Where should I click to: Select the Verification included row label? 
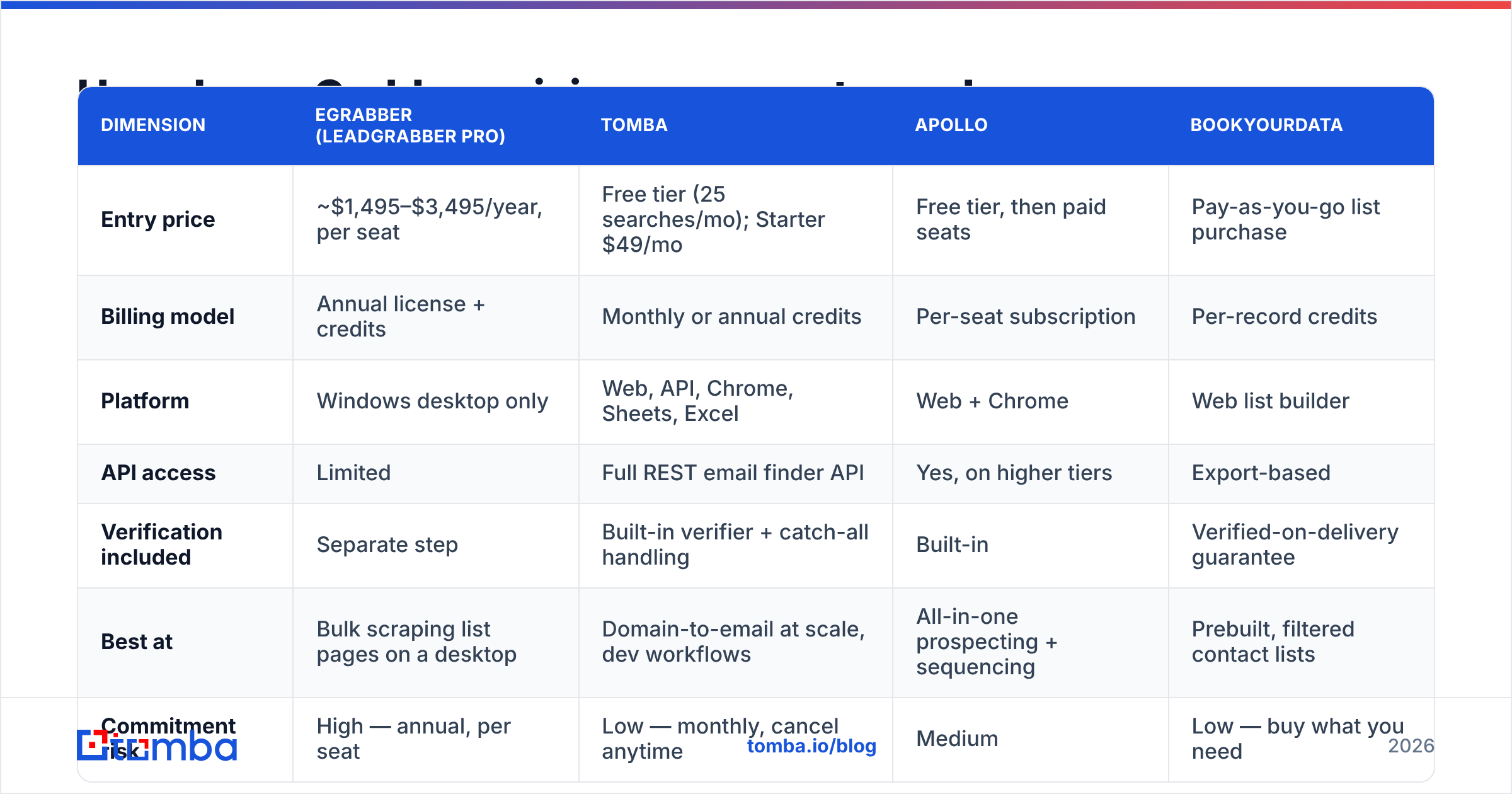point(162,544)
